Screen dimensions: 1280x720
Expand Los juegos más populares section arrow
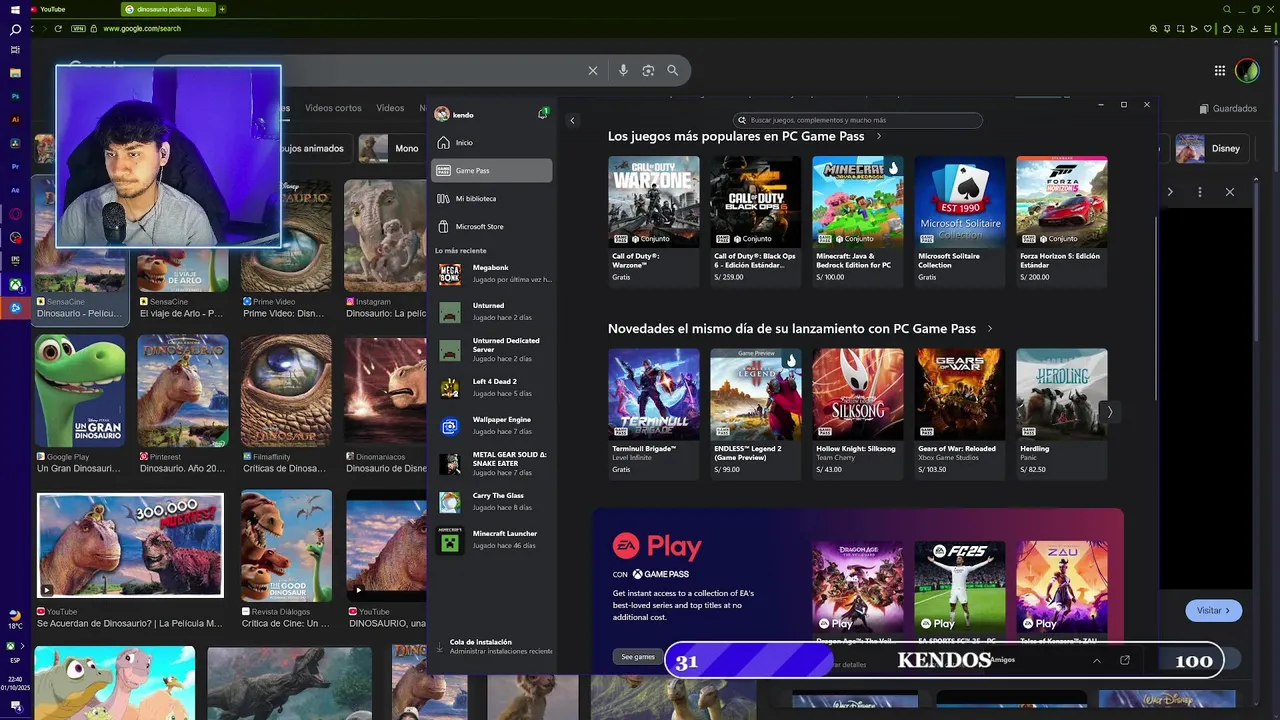[879, 136]
